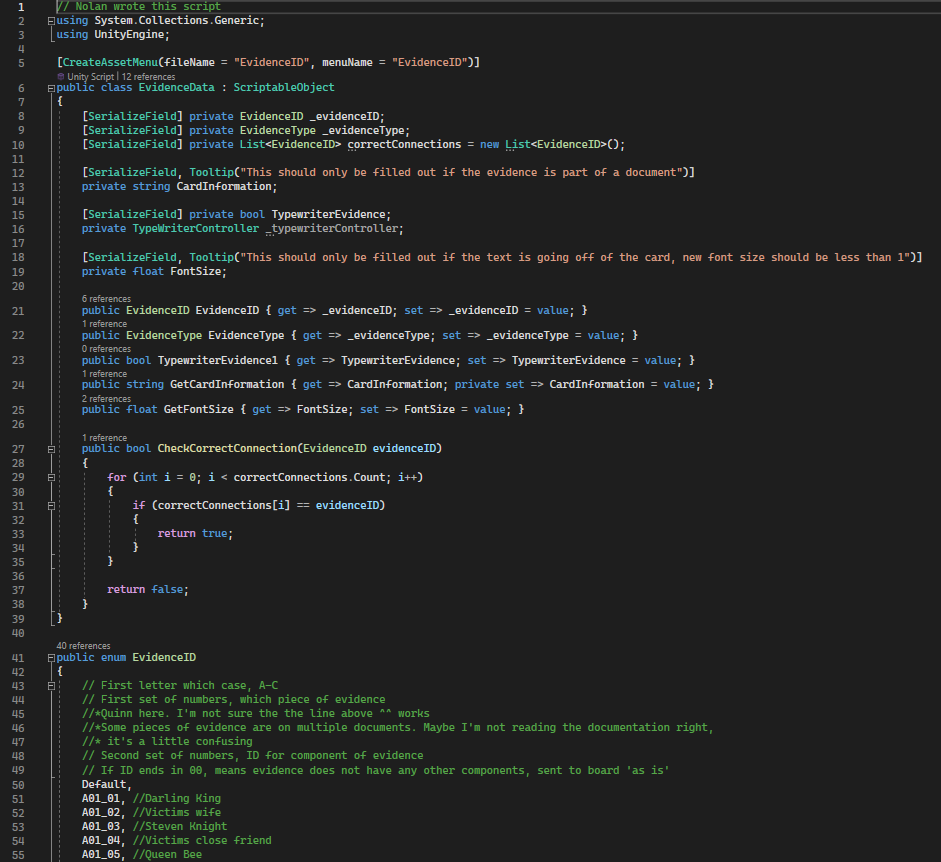Viewport: 941px width, 862px height.
Task: Click the EvidenceData class name
Action: pos(176,88)
